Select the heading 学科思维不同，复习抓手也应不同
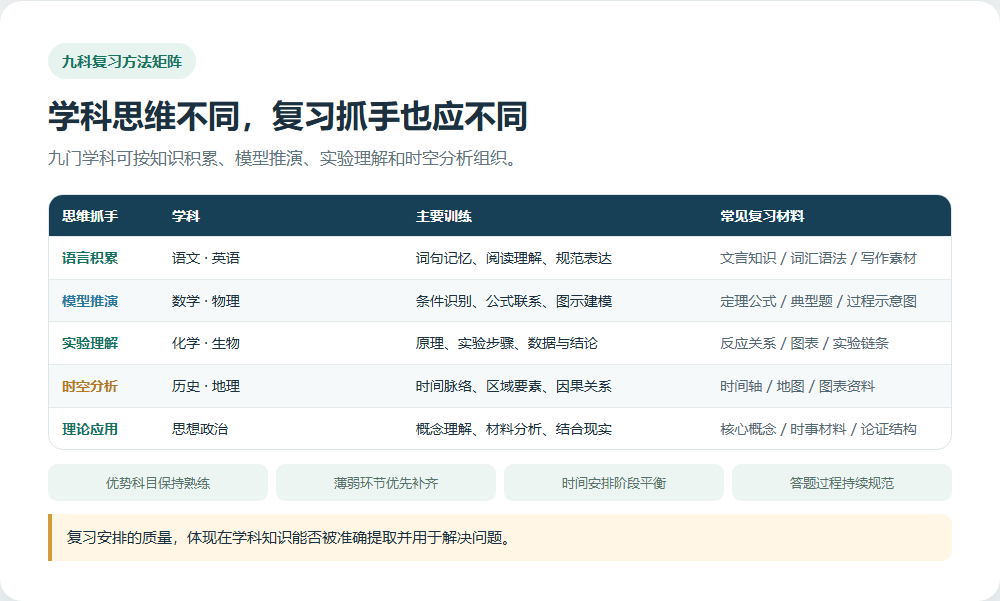Screen dimensions: 1000x601 [x=288, y=117]
